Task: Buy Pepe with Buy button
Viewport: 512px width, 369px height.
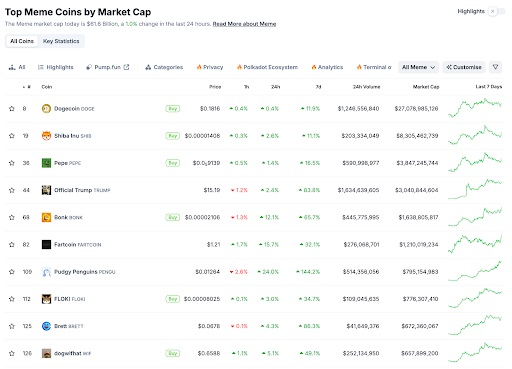Action: (x=173, y=163)
